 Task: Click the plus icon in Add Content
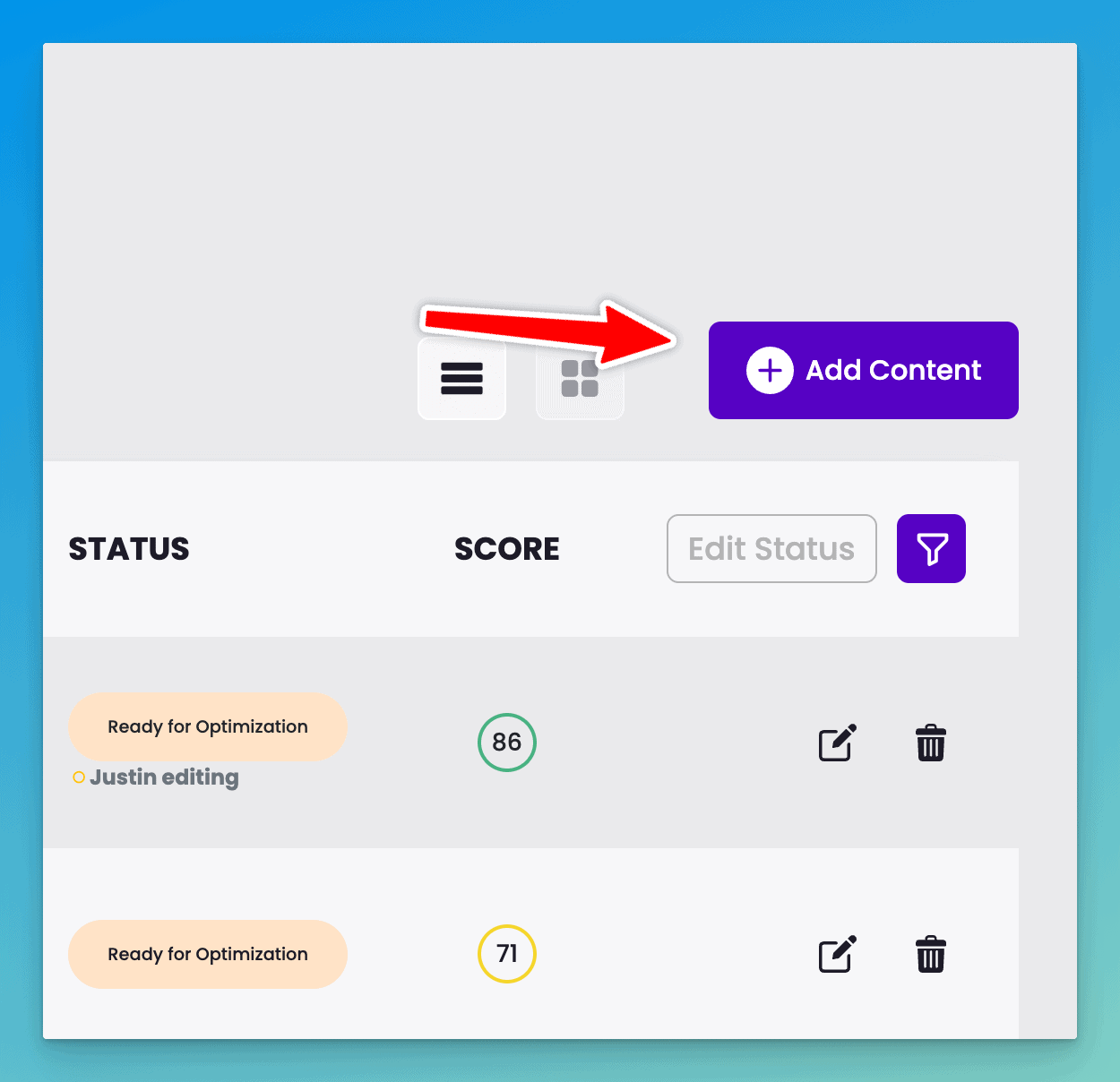tap(770, 370)
